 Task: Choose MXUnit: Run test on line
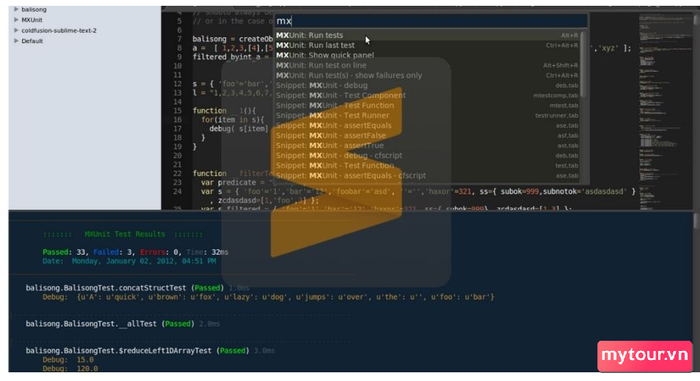click(x=427, y=65)
